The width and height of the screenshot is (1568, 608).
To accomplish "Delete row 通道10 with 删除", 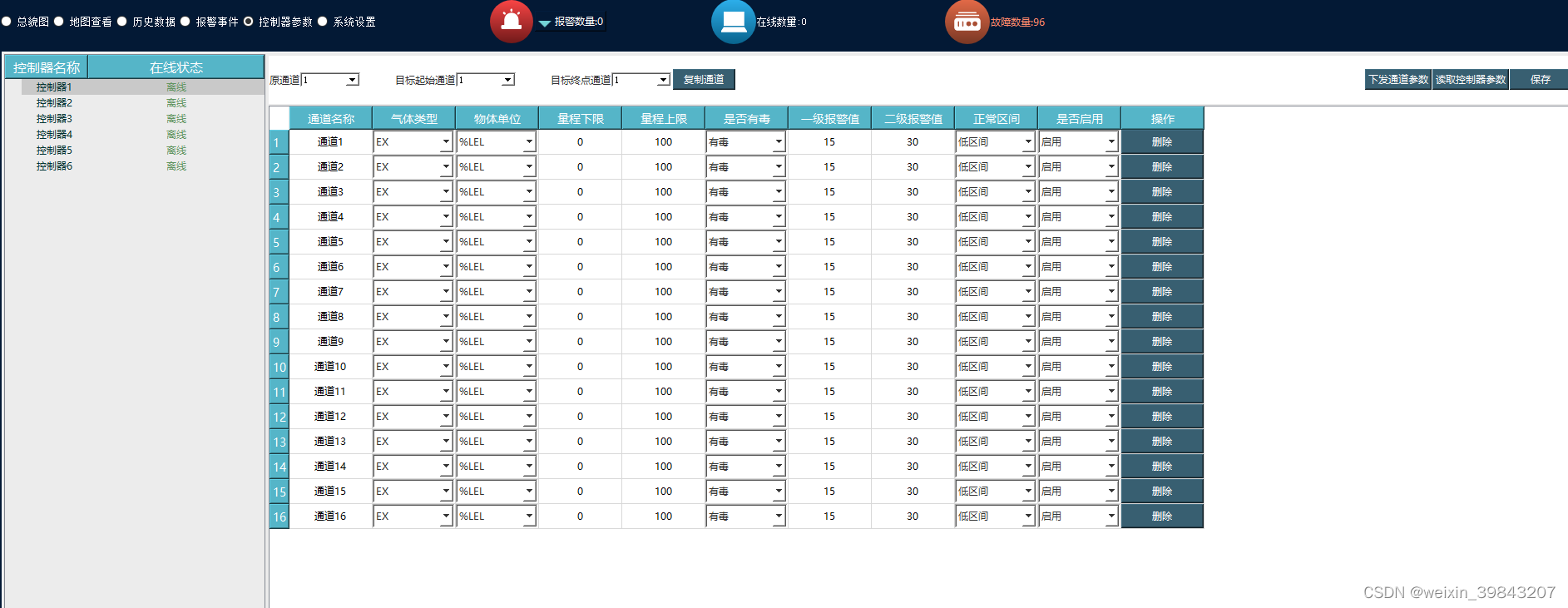I will [x=1162, y=367].
